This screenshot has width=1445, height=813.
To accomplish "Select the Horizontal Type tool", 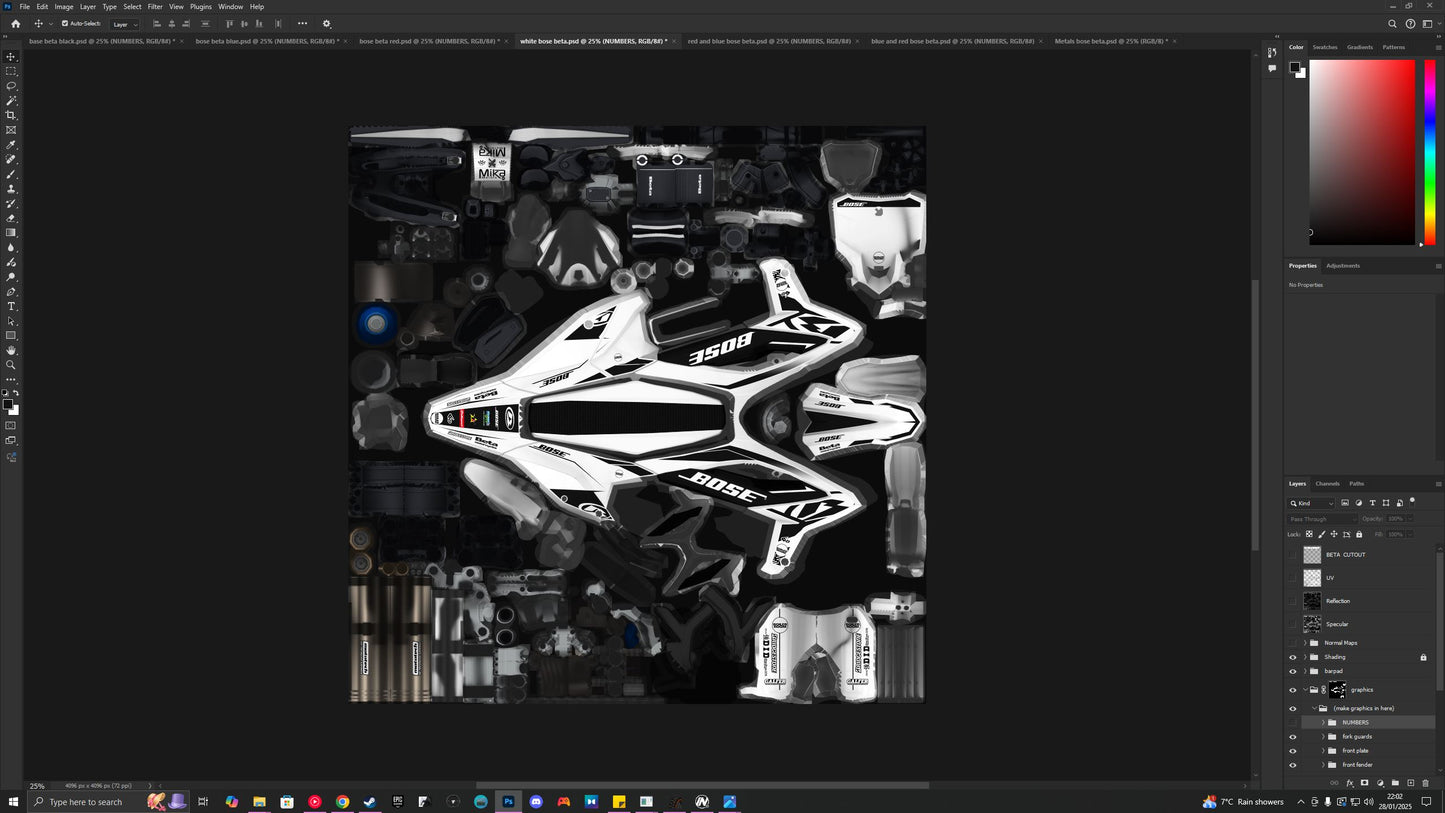I will pos(11,306).
